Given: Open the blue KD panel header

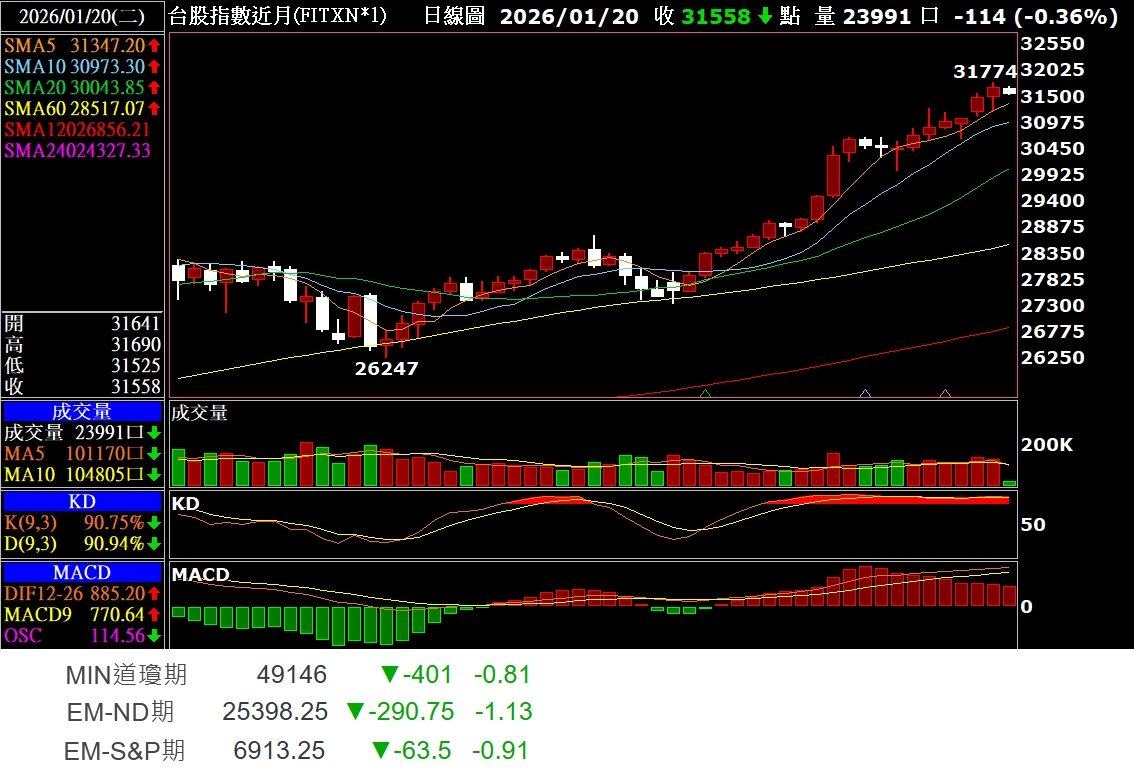Looking at the screenshot, I should 82,501.
